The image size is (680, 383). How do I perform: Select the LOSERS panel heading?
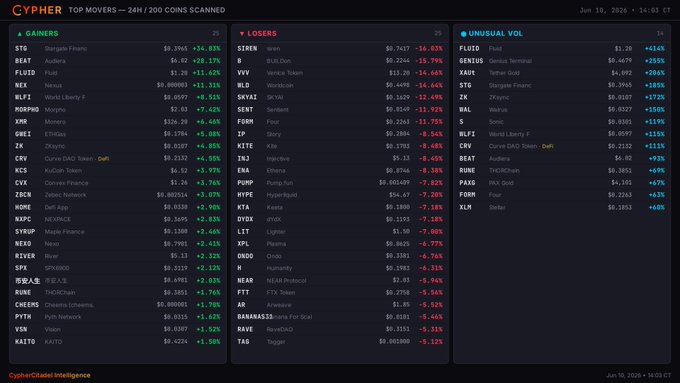pyautogui.click(x=262, y=33)
